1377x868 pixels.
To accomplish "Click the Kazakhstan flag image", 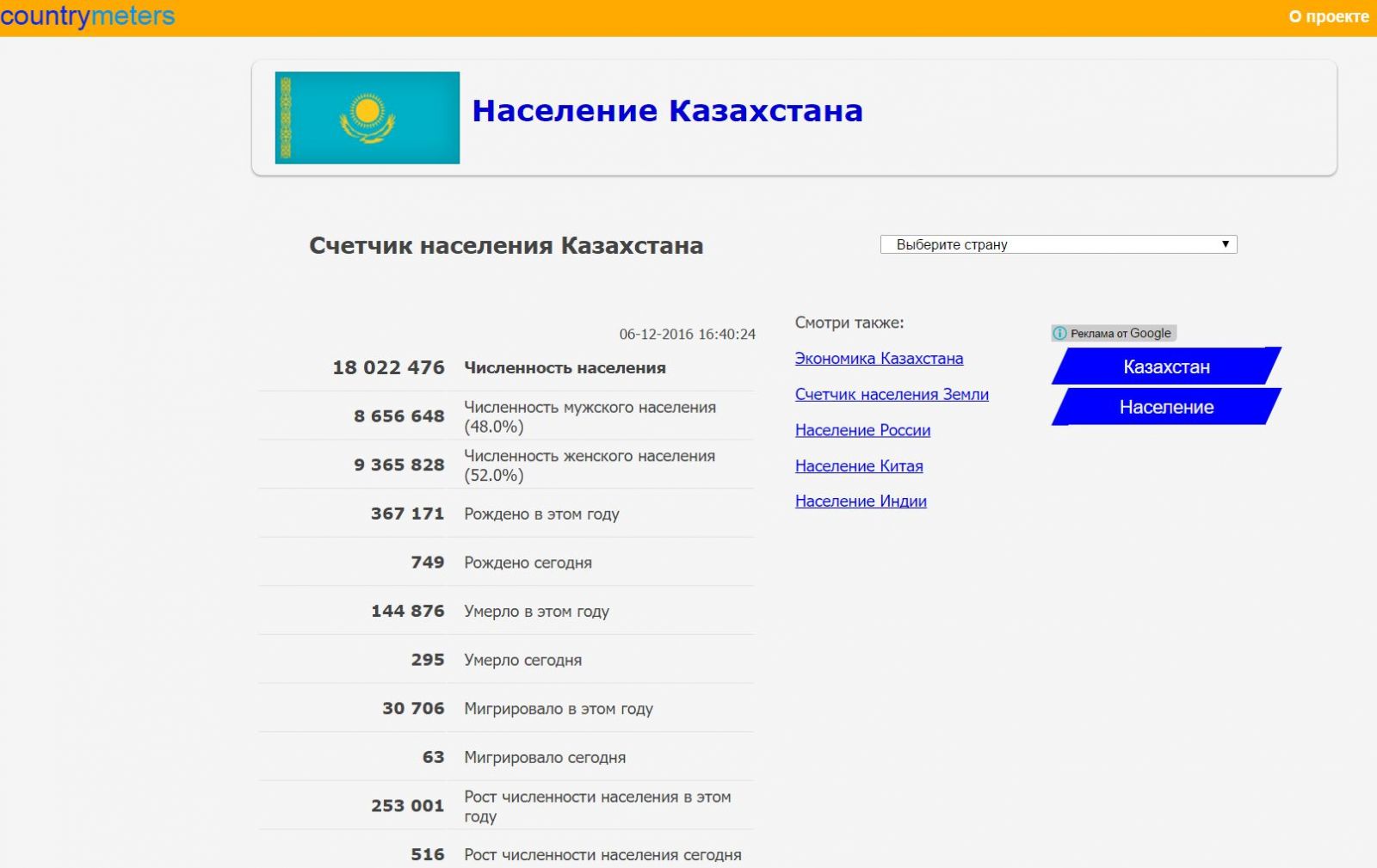I will click(x=367, y=118).
